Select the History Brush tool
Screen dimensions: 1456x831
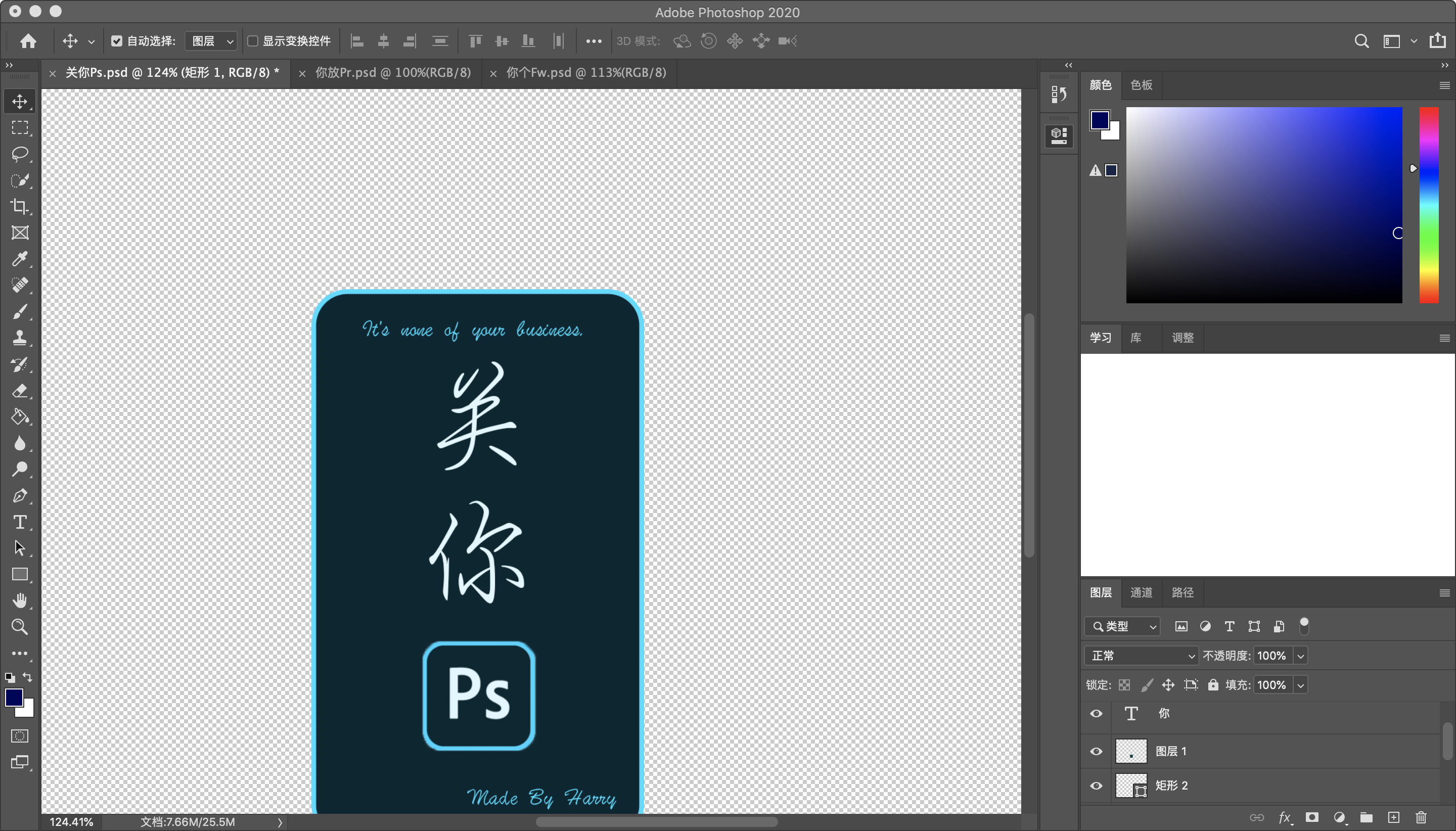[20, 364]
